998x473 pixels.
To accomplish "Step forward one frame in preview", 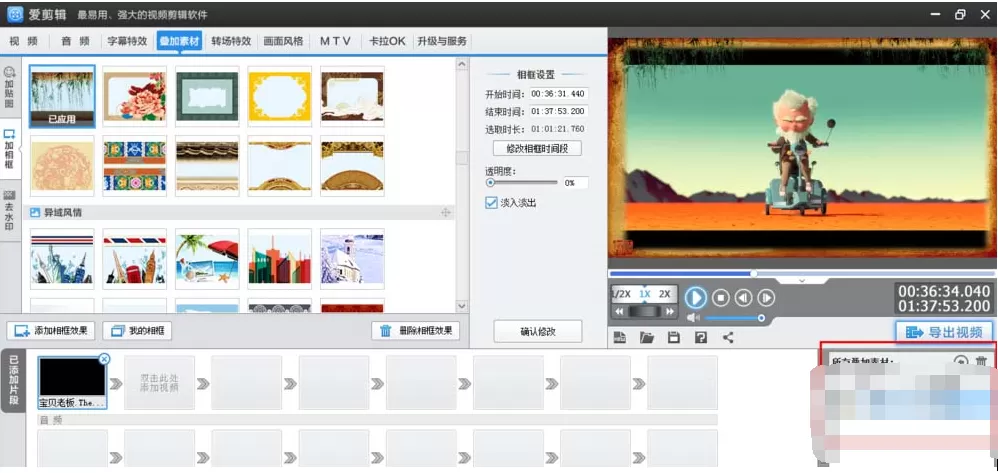I will point(766,297).
